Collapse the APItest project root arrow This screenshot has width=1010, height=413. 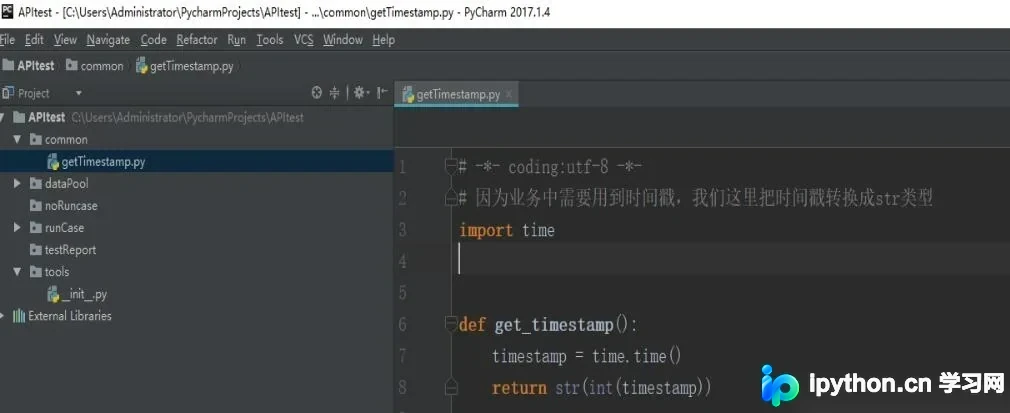[x=3, y=117]
